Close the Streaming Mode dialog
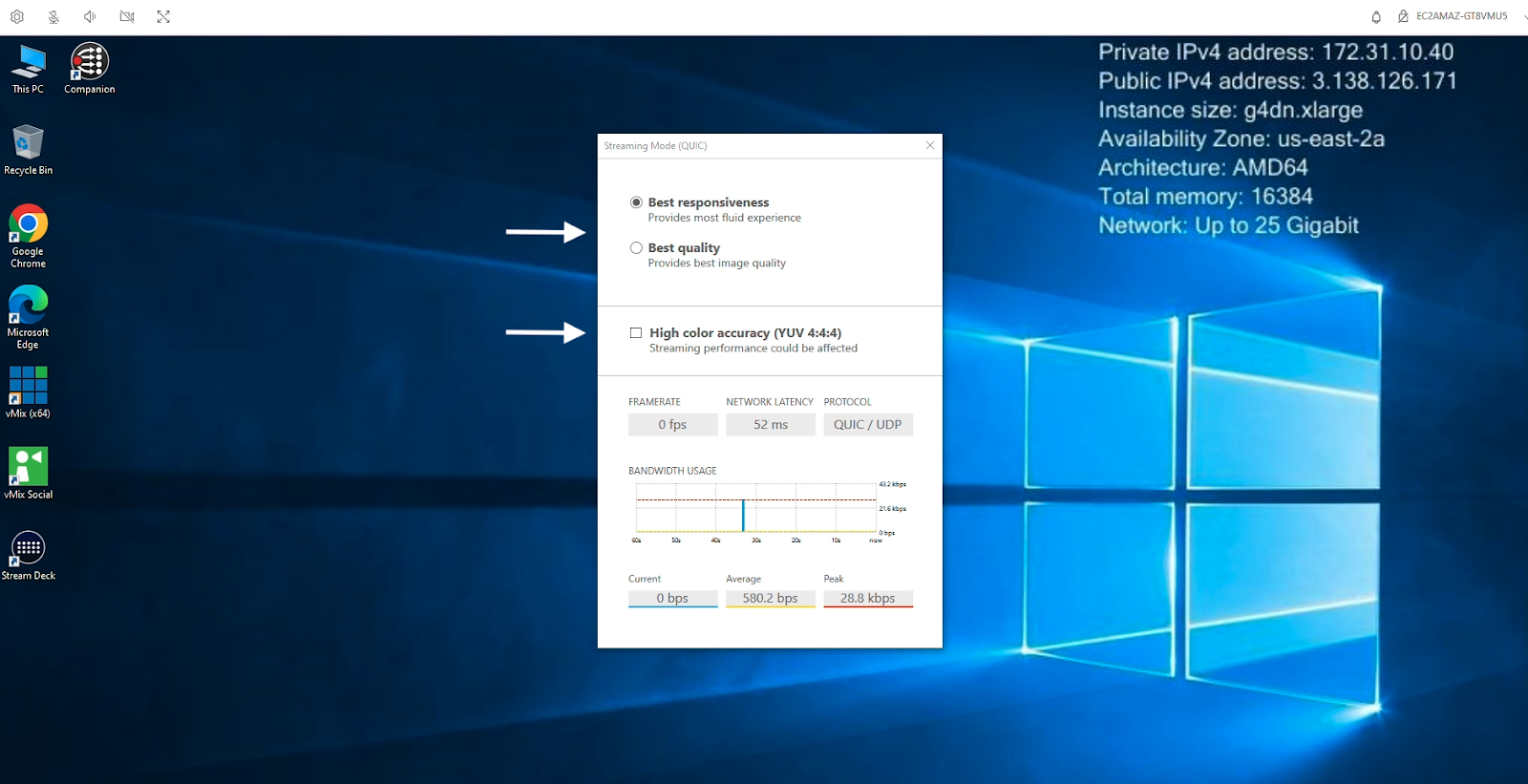1528x784 pixels. (930, 145)
